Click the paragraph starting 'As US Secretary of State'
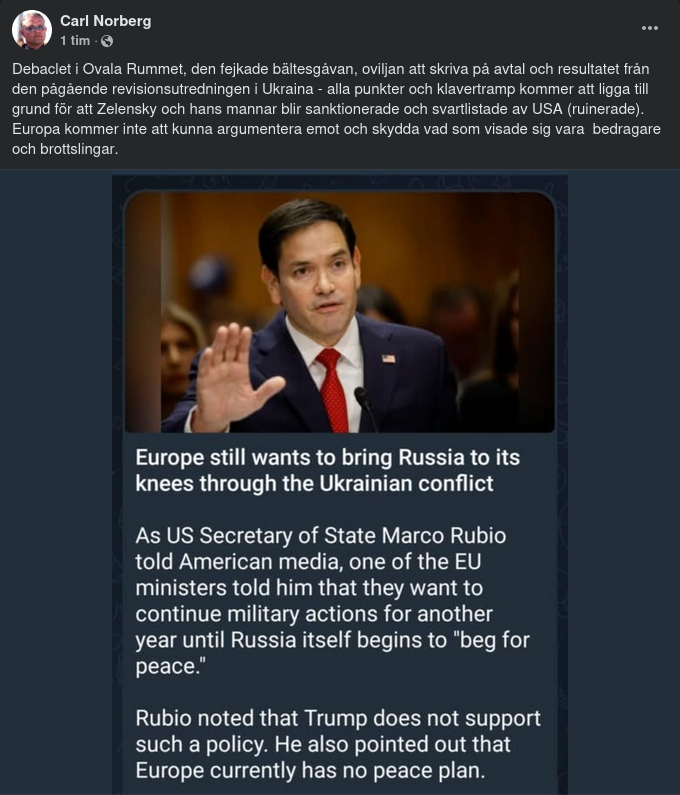The height and width of the screenshot is (795, 680). (x=333, y=601)
